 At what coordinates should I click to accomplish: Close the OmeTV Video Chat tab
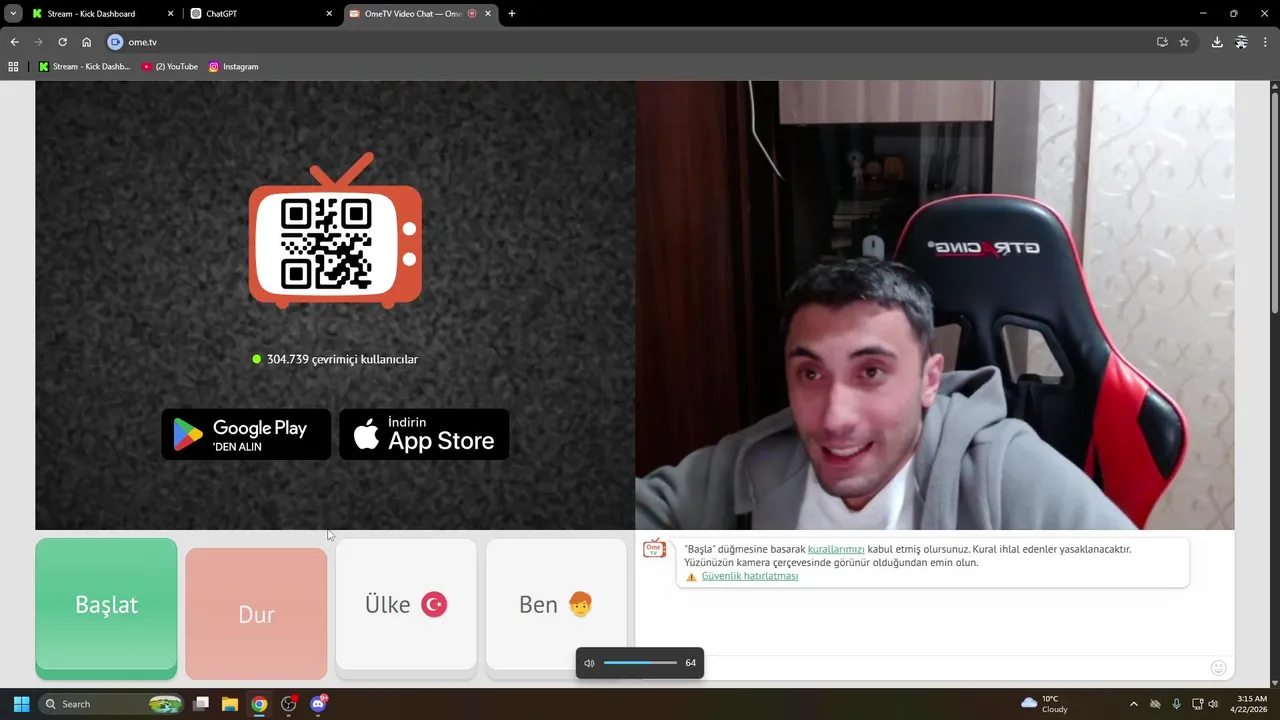pyautogui.click(x=488, y=14)
